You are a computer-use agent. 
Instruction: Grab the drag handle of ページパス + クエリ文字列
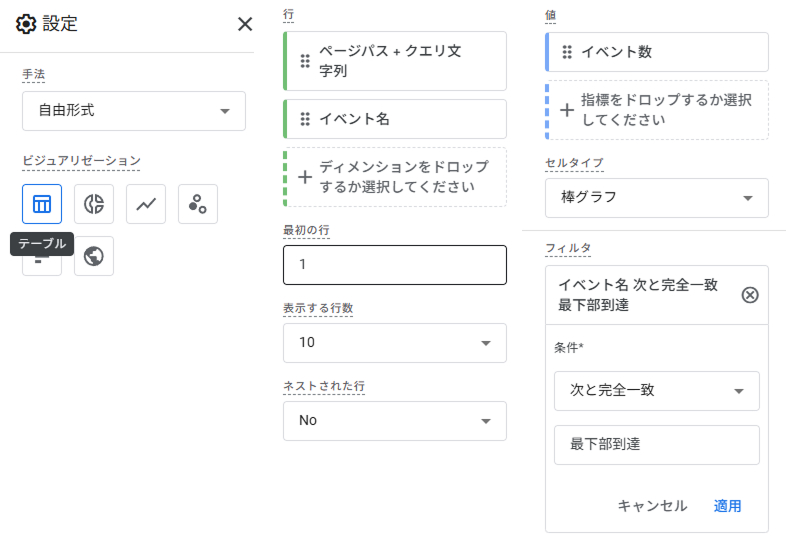[305, 61]
